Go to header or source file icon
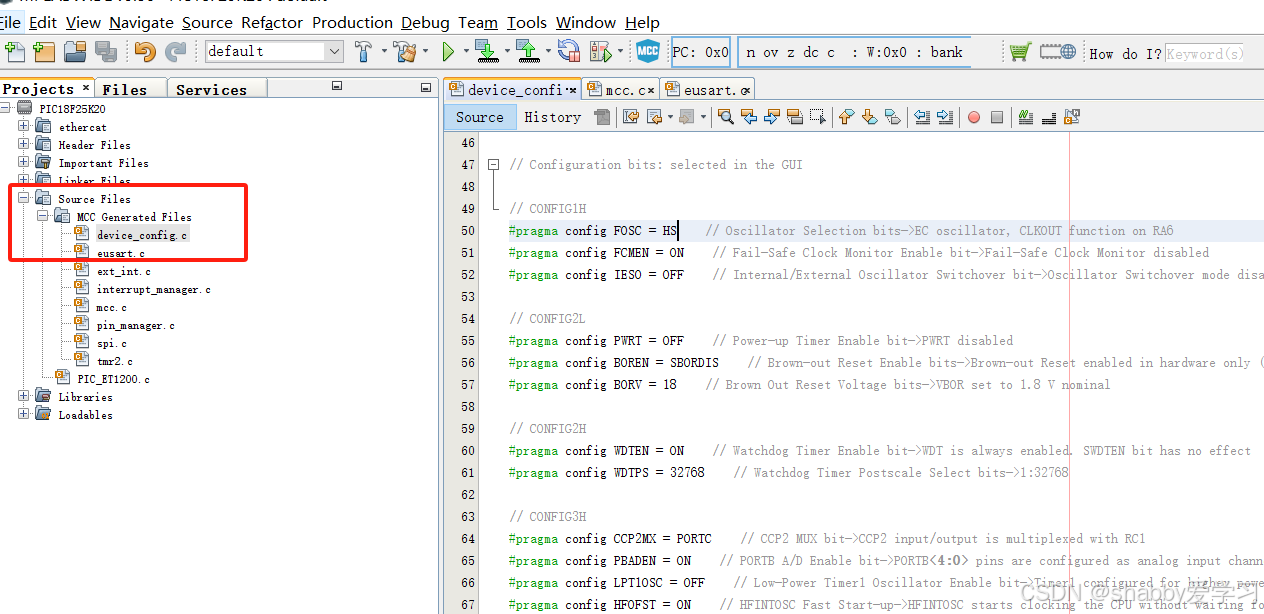 (x=1072, y=117)
